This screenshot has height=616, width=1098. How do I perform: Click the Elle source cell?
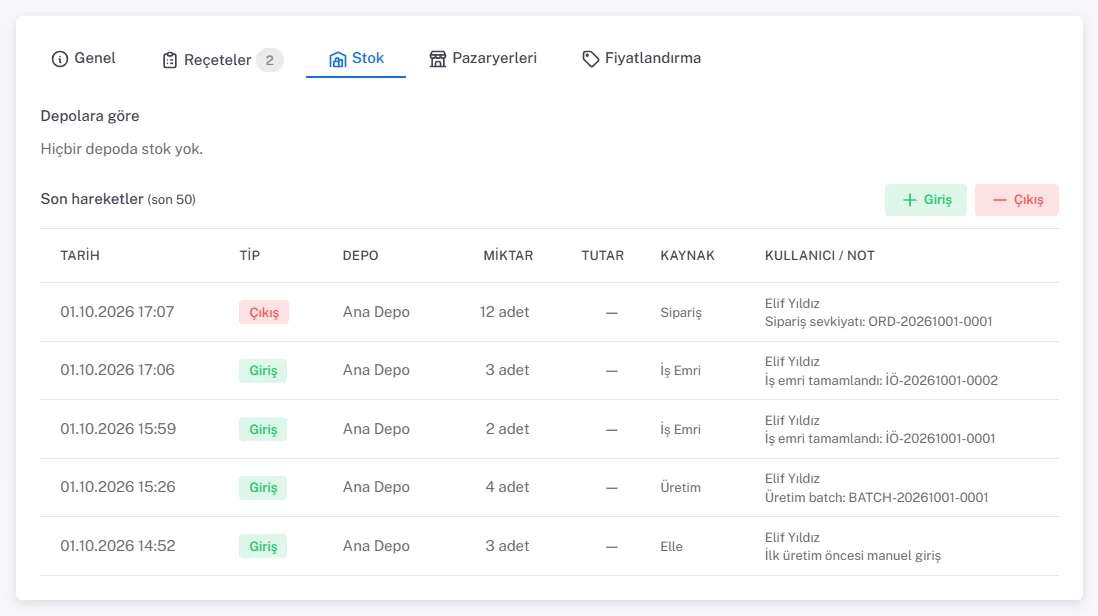pos(672,546)
